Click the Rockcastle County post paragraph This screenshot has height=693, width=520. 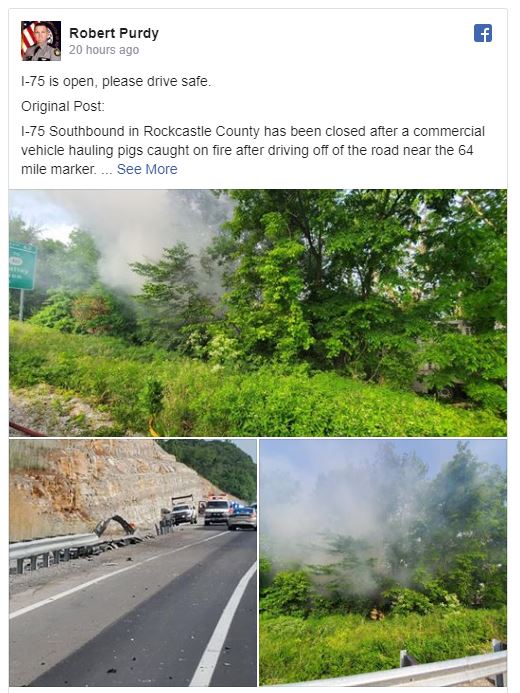253,150
